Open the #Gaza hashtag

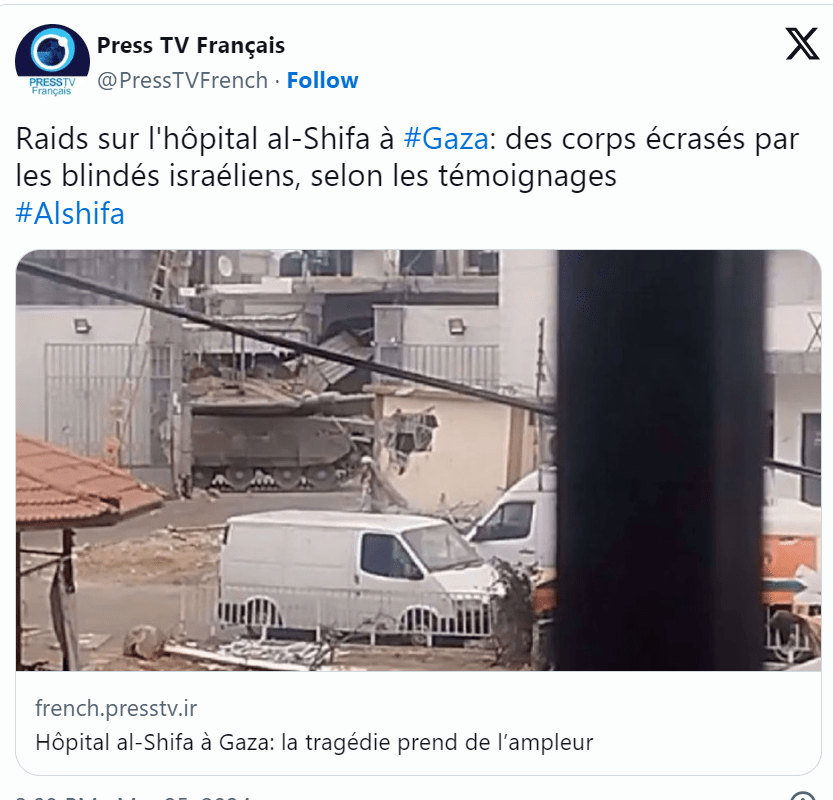click(446, 139)
